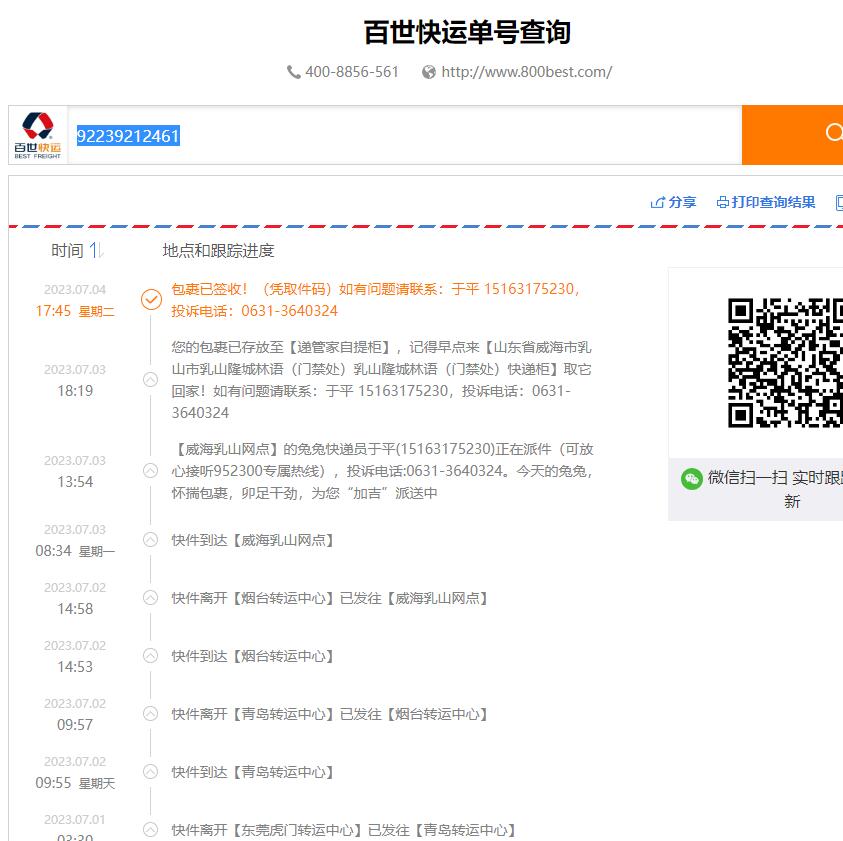Click the globe icon beside the website URL
The height and width of the screenshot is (841, 843).
(x=428, y=72)
